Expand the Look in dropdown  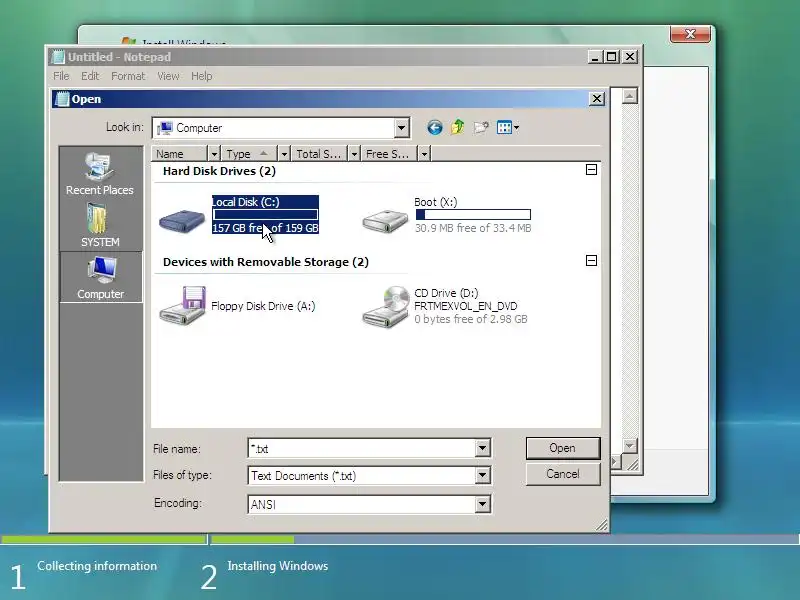[402, 128]
